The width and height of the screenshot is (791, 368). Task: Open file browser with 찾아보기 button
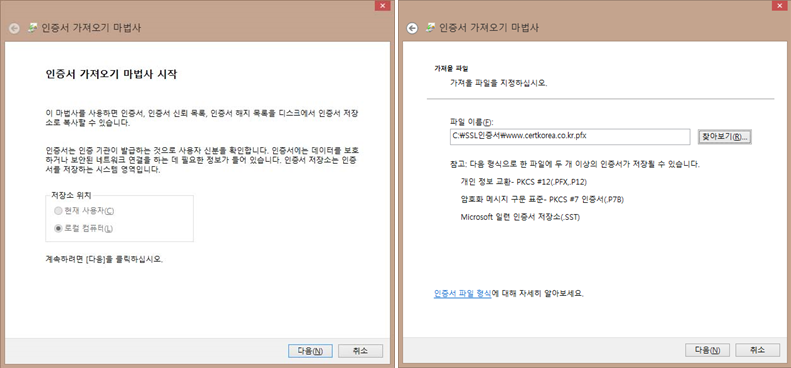[x=724, y=137]
